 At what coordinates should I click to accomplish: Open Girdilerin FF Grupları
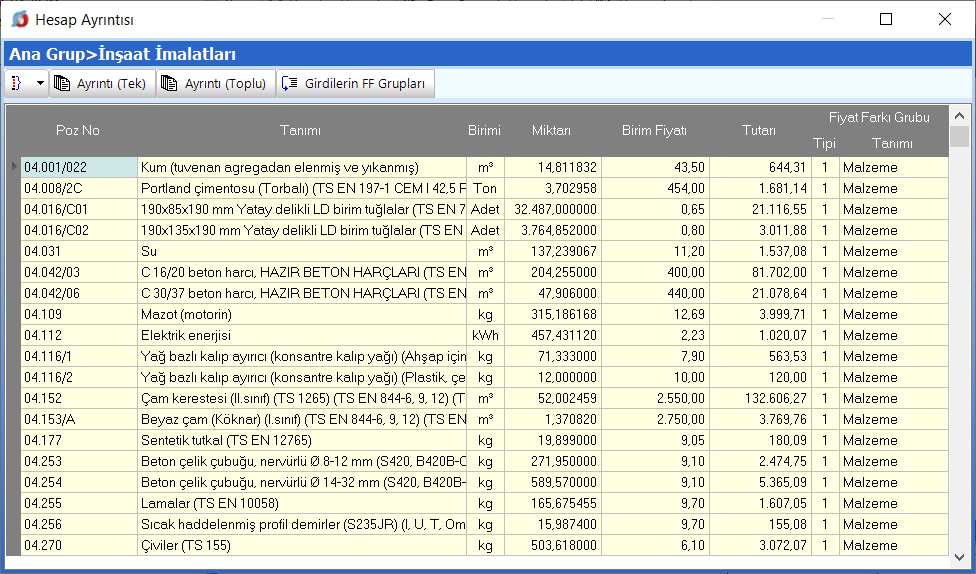click(355, 83)
